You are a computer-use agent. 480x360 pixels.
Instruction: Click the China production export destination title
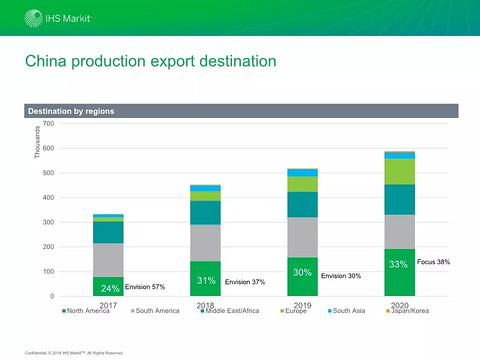click(151, 61)
